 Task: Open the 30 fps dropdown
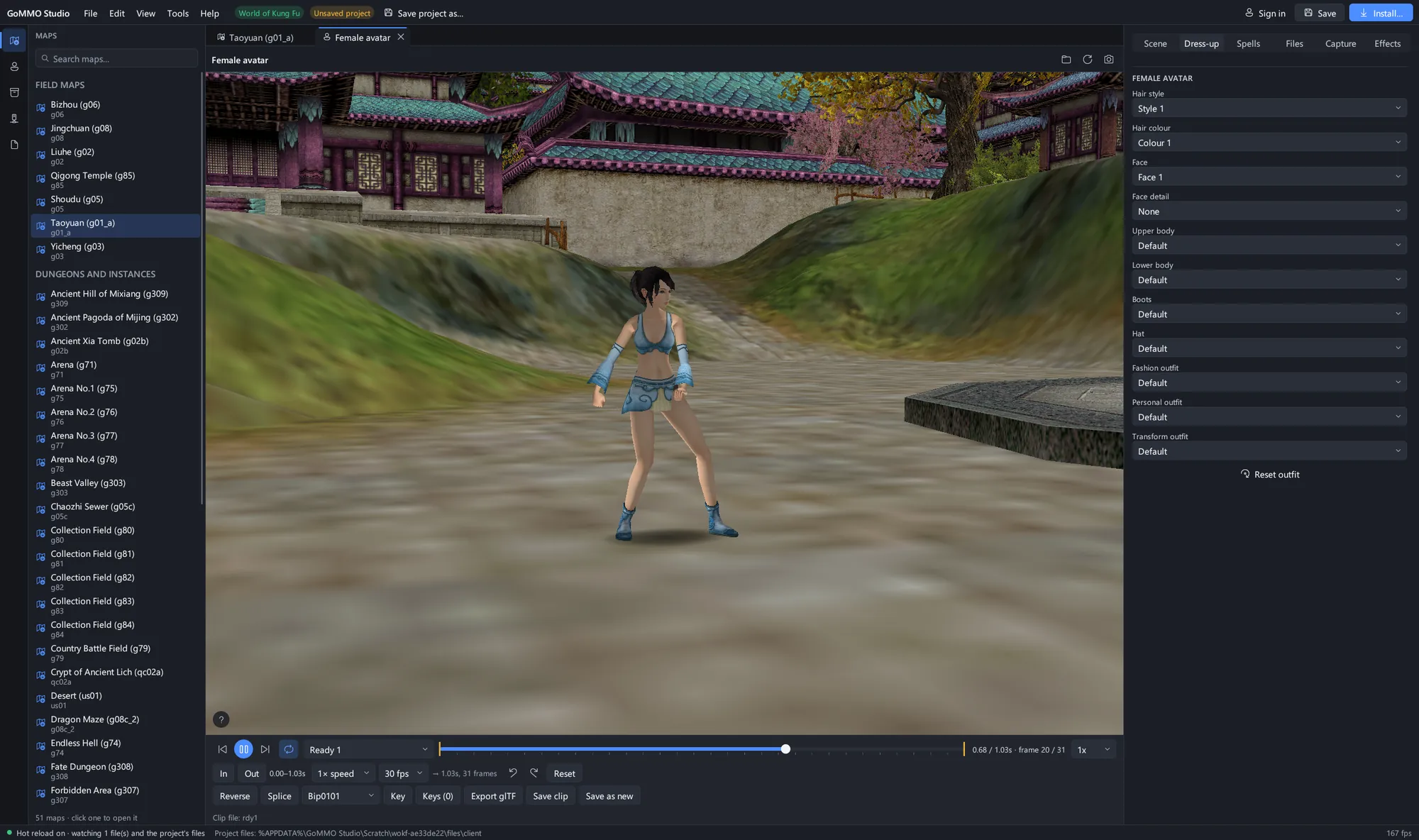coord(402,773)
